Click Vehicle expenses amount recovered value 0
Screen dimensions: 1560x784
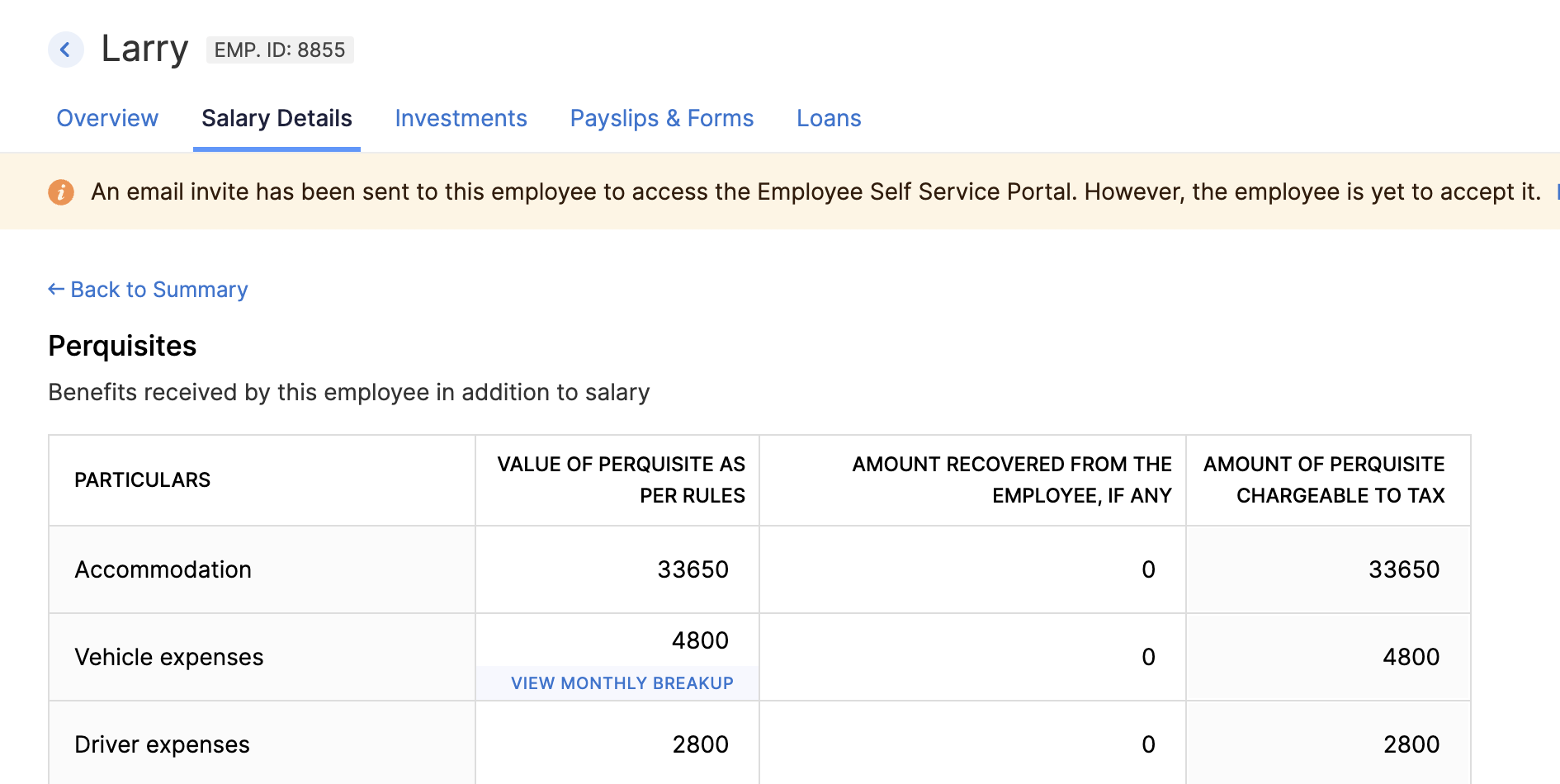[x=1148, y=657]
